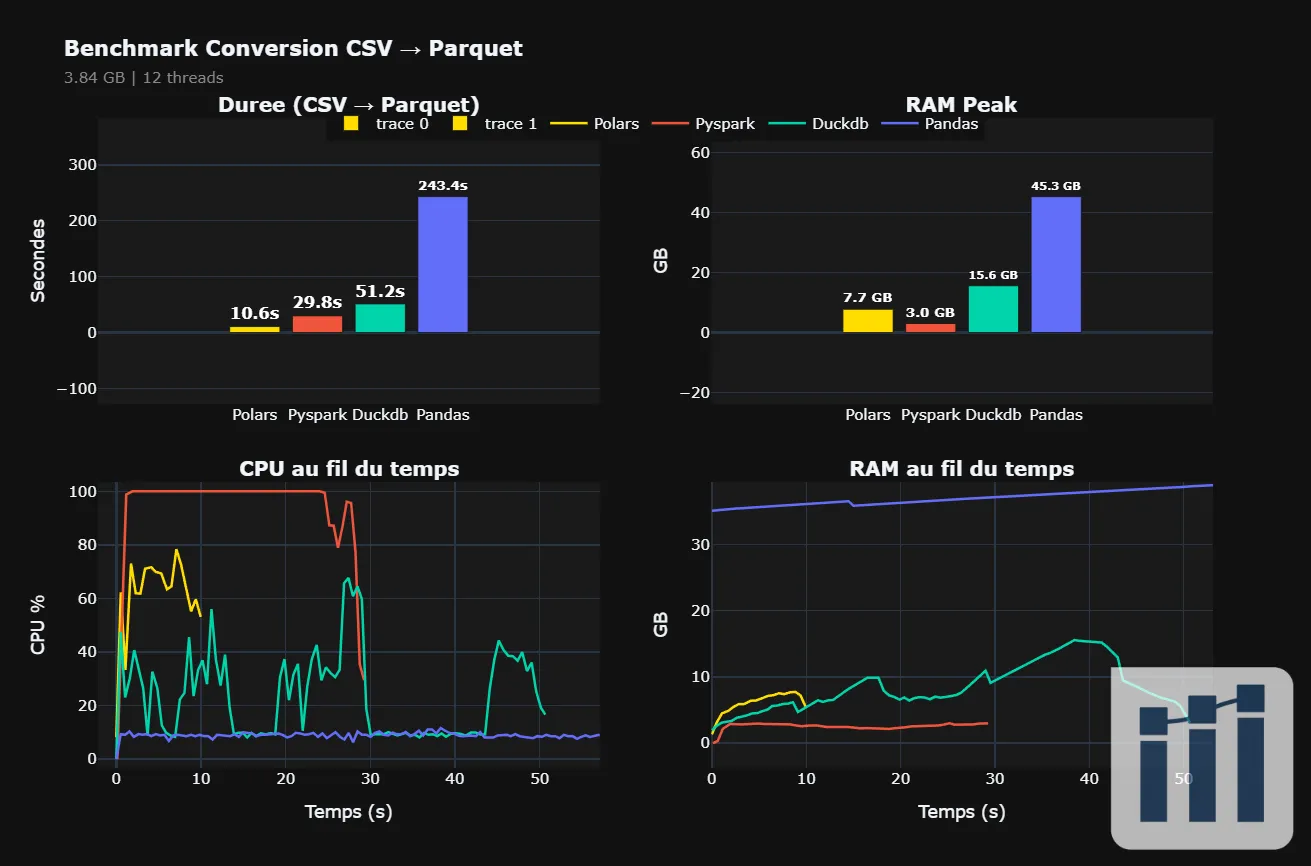The height and width of the screenshot is (866, 1311).
Task: Select the Duckdb 51.2s duration bar
Action: pos(380,318)
